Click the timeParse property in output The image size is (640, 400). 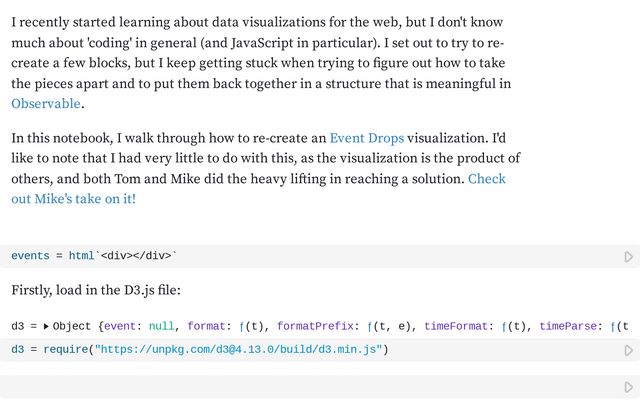576,326
